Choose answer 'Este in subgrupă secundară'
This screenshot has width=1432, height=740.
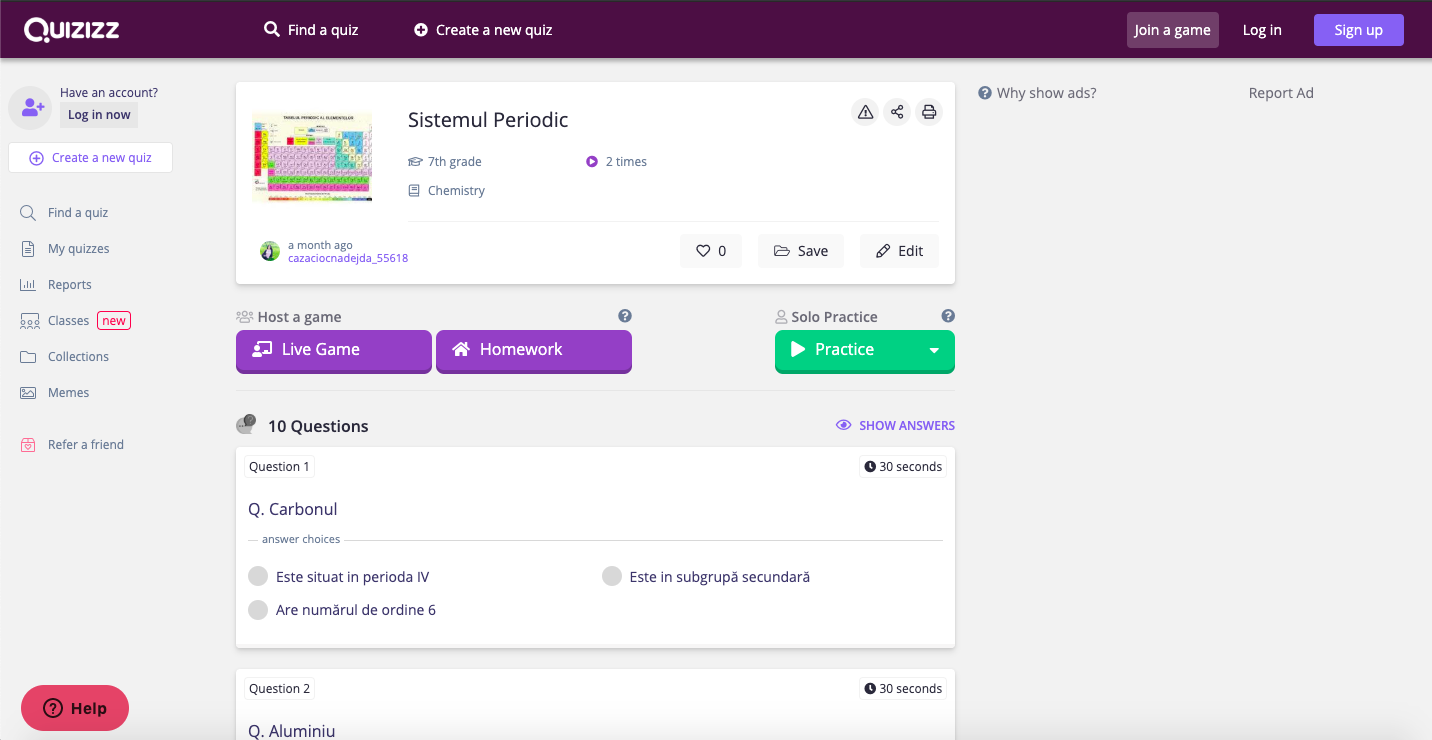tap(612, 577)
